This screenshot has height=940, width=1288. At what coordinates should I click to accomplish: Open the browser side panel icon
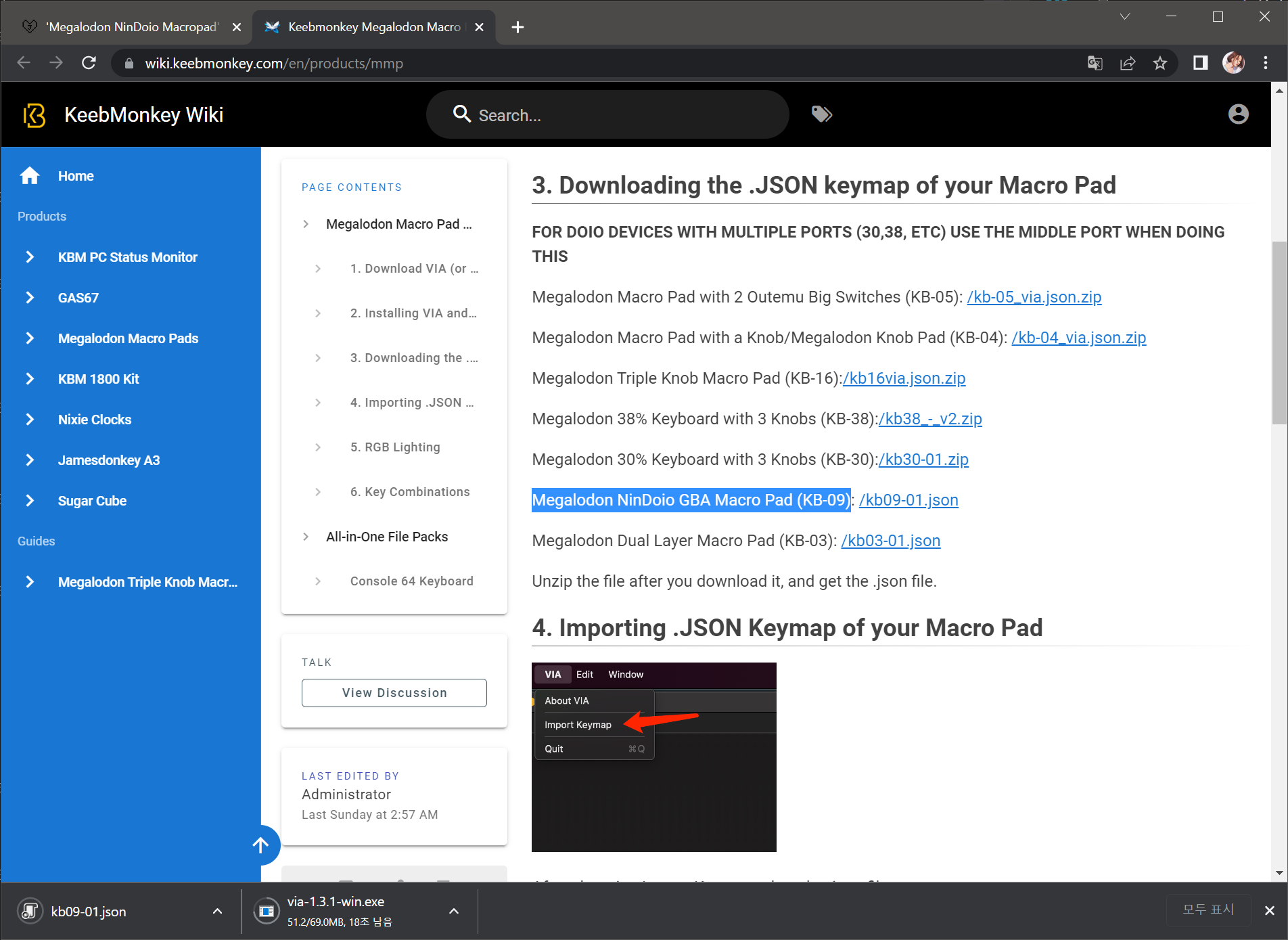pyautogui.click(x=1201, y=63)
